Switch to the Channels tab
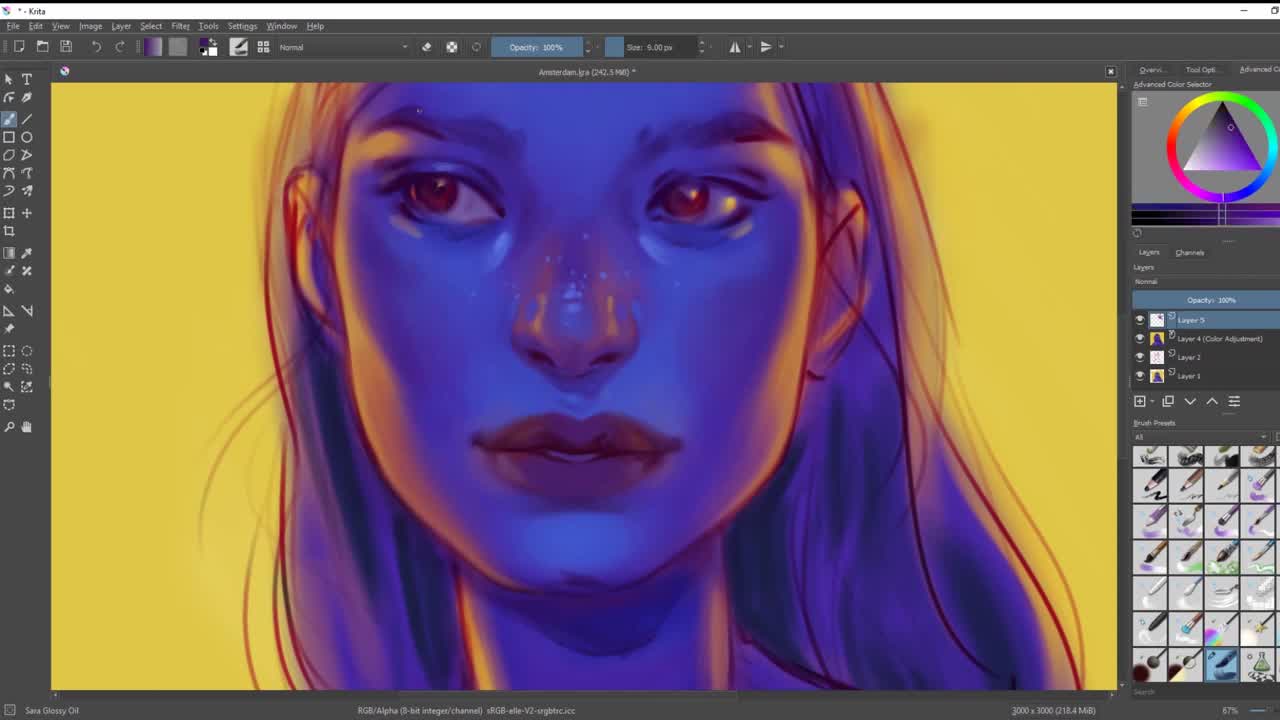 (1190, 253)
